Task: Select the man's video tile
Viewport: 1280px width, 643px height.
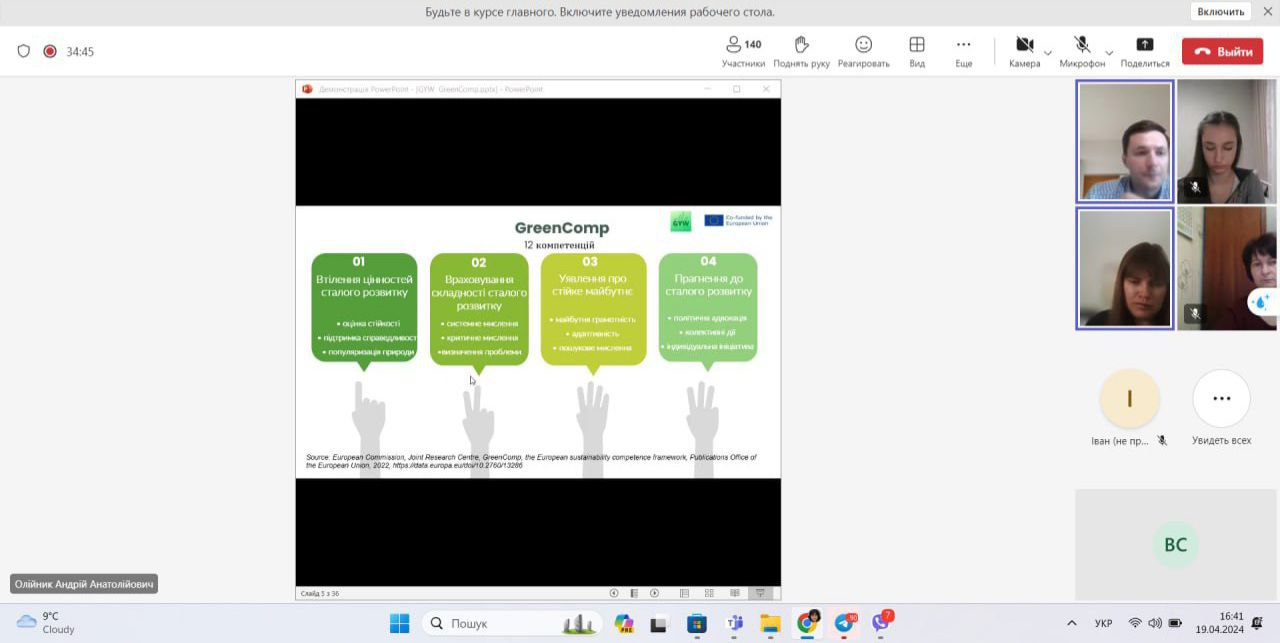Action: tap(1125, 141)
